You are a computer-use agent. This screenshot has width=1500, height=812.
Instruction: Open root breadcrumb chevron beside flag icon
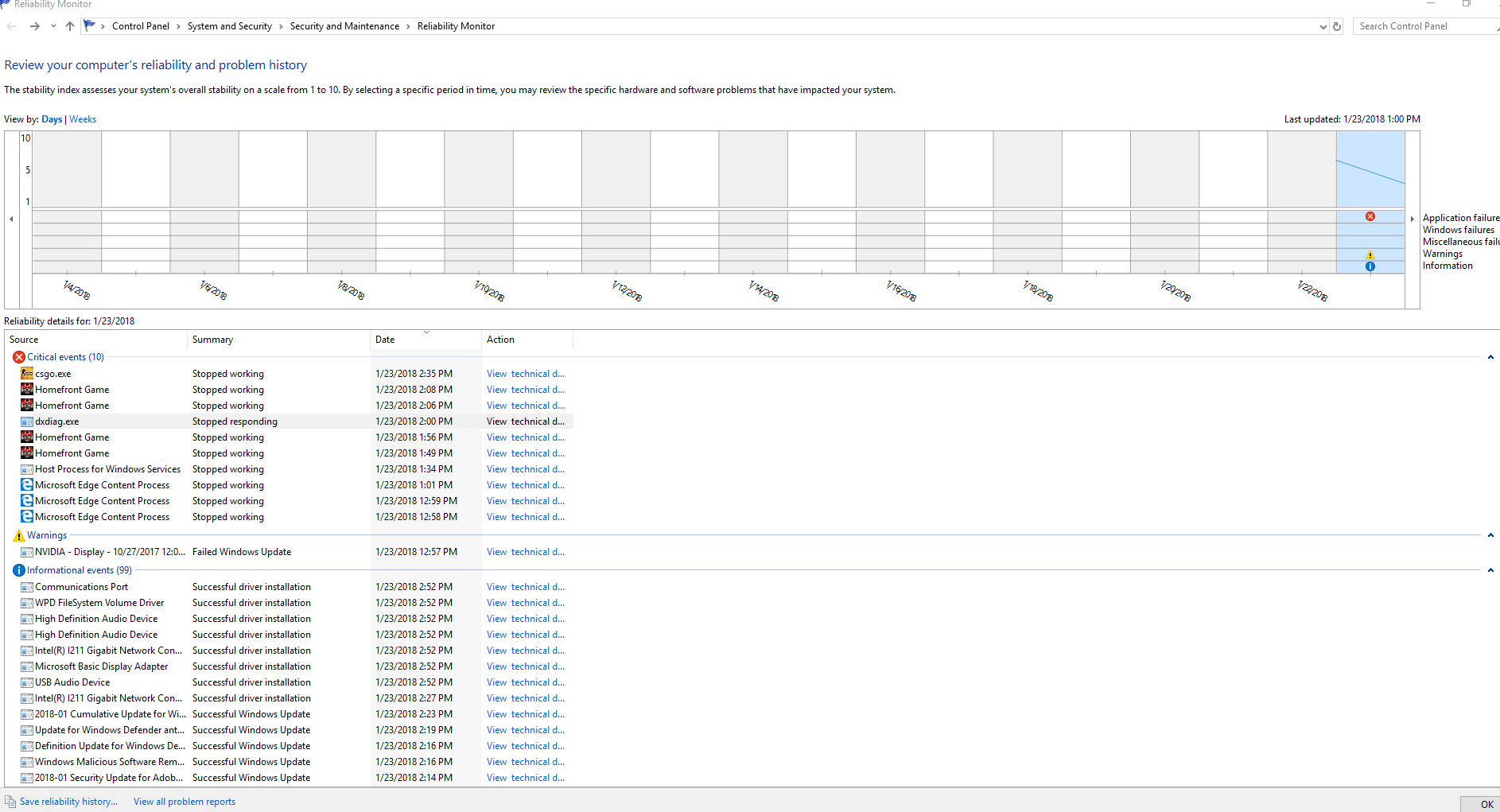(x=103, y=26)
